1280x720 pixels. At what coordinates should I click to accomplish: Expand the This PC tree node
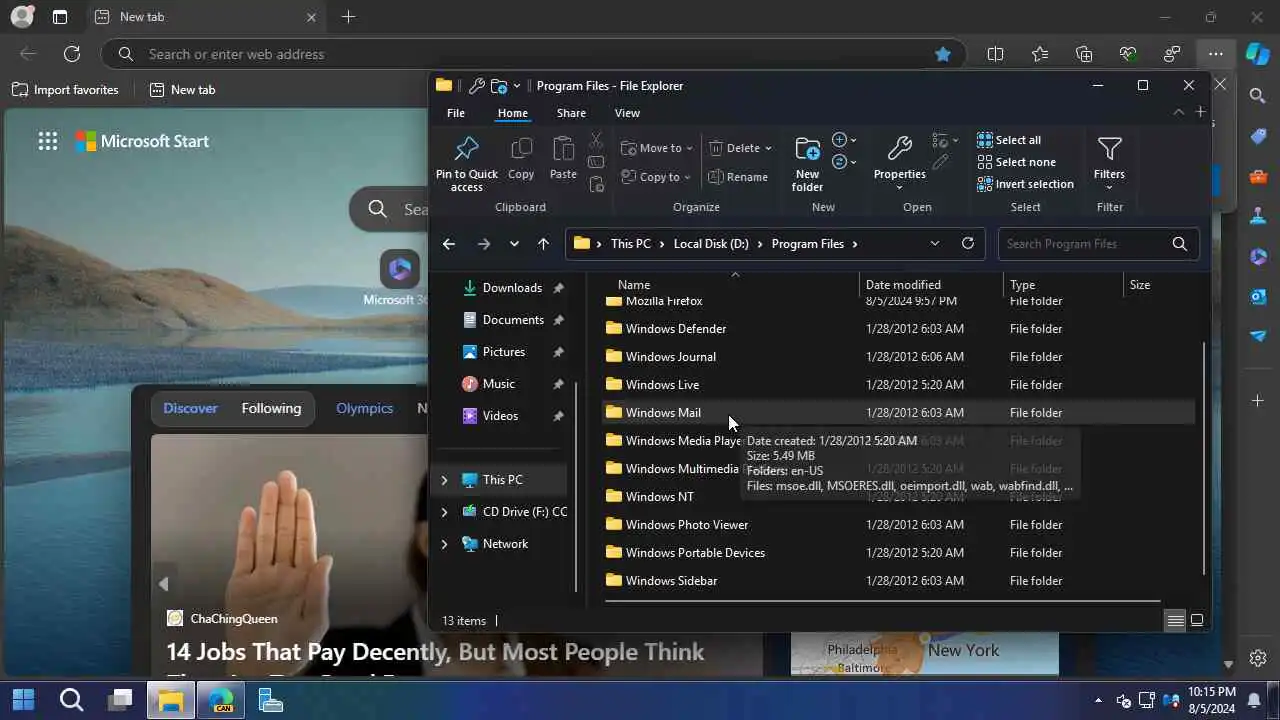coord(444,480)
